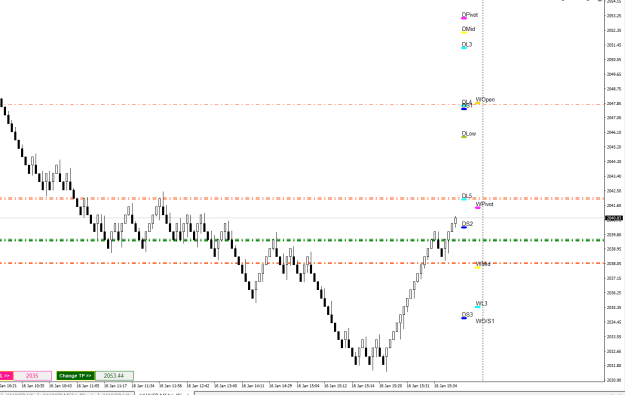Click the DLow level label

469,134
